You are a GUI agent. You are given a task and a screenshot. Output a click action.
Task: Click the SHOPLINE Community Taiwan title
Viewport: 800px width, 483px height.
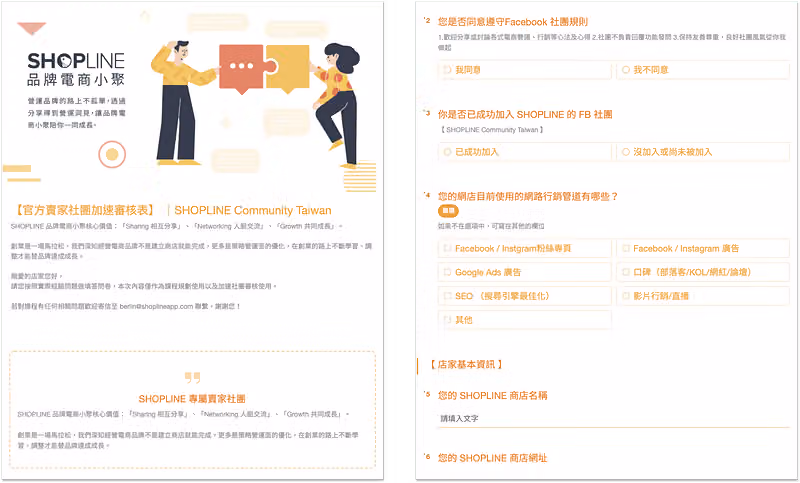point(253,210)
